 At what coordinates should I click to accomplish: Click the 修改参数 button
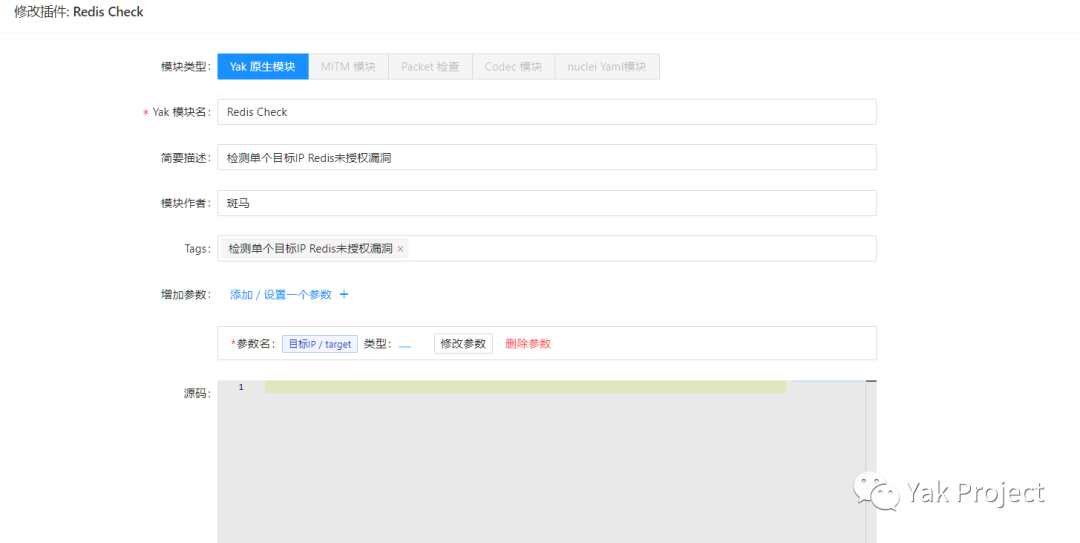point(464,343)
